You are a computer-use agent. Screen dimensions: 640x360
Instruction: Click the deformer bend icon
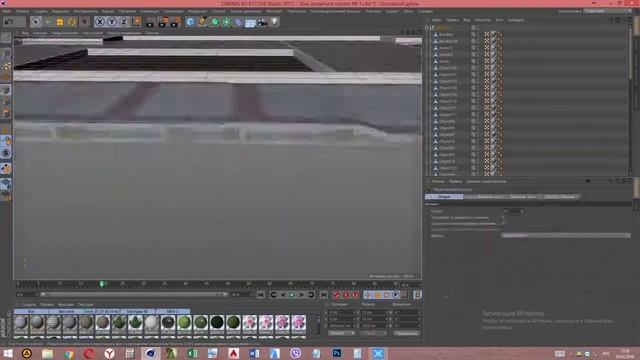tap(238, 22)
